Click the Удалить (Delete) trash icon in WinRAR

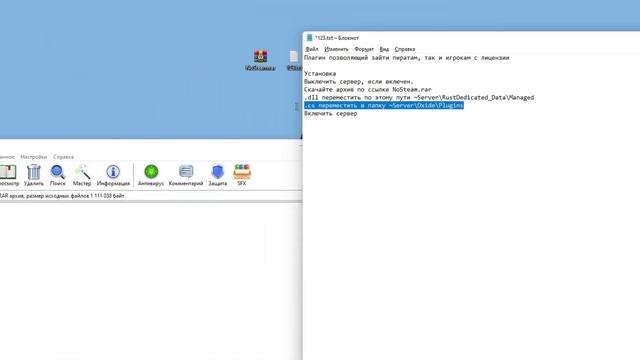tap(33, 175)
